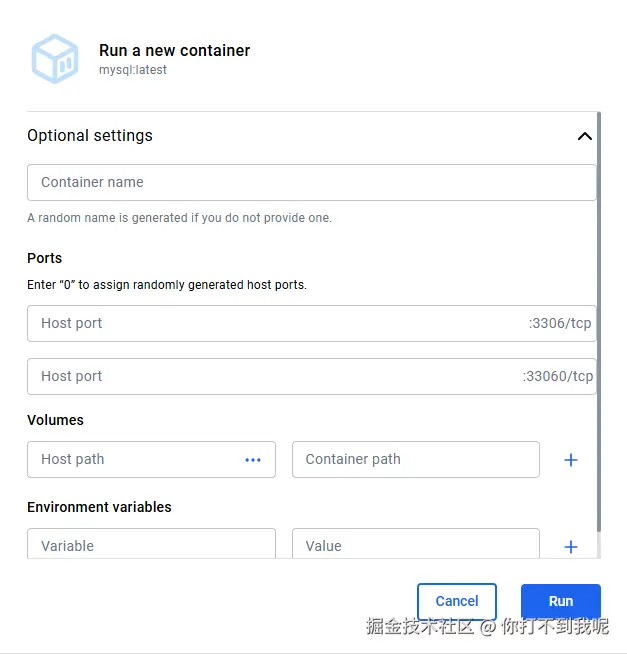This screenshot has height=654, width=627.
Task: Click the Container path field
Action: 415,460
